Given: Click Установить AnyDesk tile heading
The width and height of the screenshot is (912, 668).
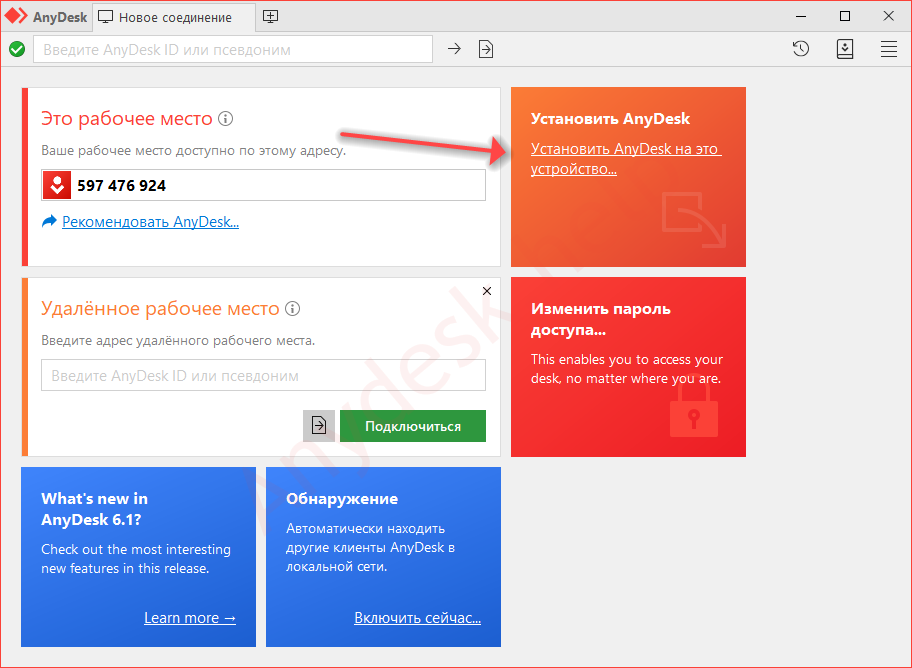Looking at the screenshot, I should click(x=610, y=119).
